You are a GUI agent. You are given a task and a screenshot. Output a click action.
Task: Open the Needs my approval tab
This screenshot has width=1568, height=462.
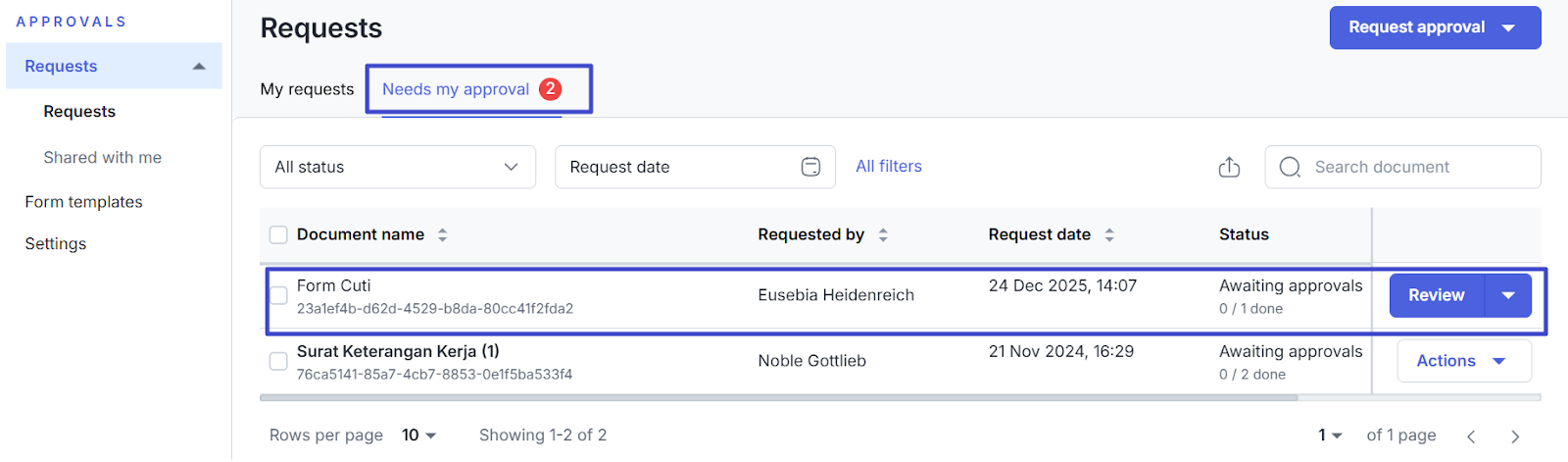point(456,89)
